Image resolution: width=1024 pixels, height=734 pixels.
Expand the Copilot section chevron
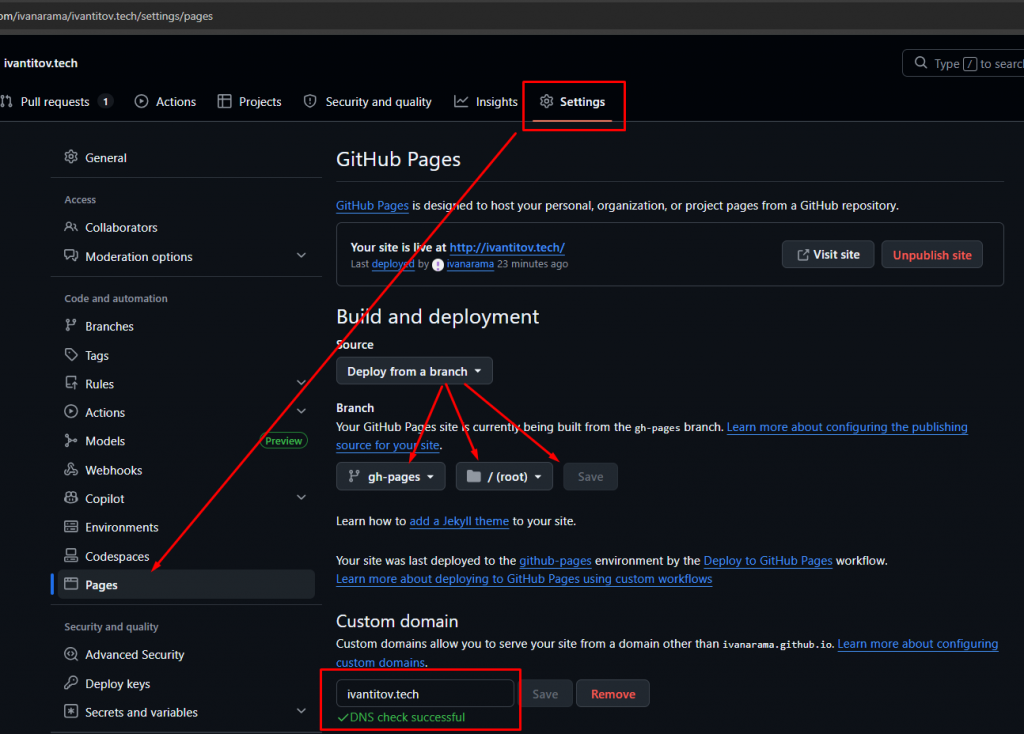click(301, 498)
